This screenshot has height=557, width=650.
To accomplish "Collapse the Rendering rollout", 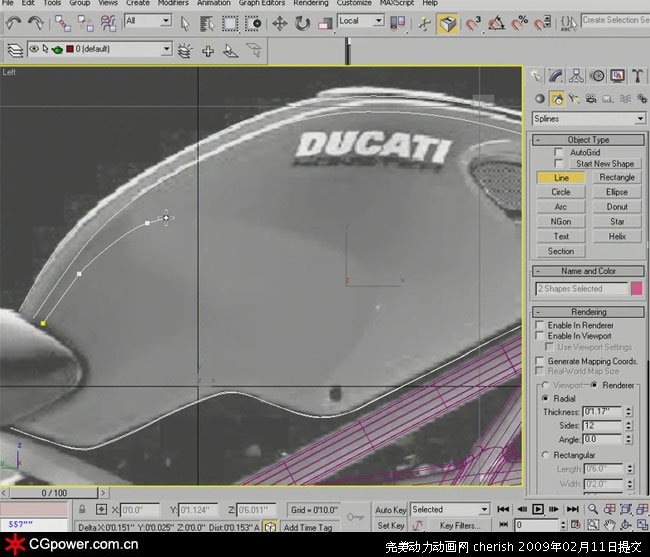I will tap(588, 312).
